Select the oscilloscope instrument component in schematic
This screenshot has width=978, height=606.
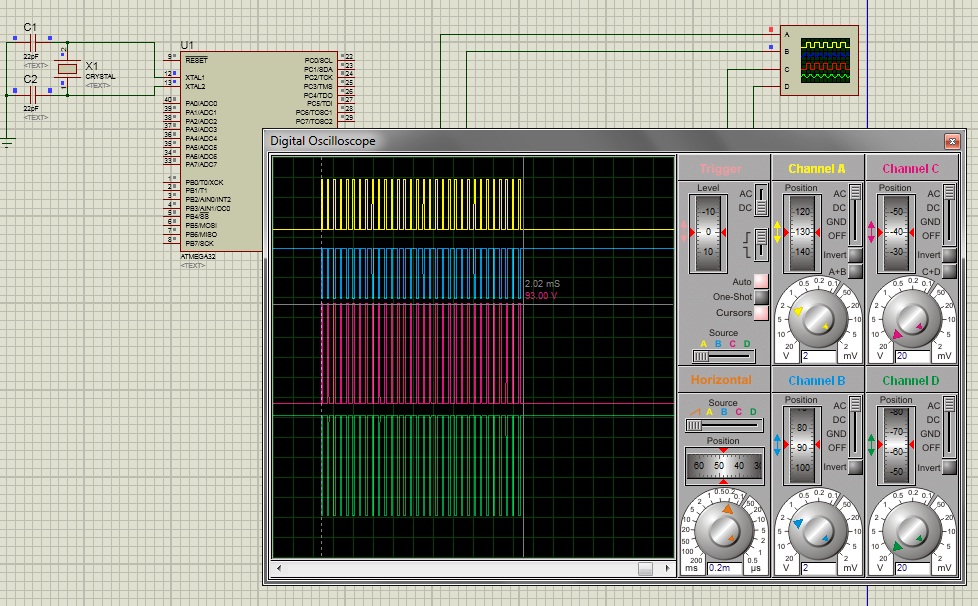(x=820, y=60)
